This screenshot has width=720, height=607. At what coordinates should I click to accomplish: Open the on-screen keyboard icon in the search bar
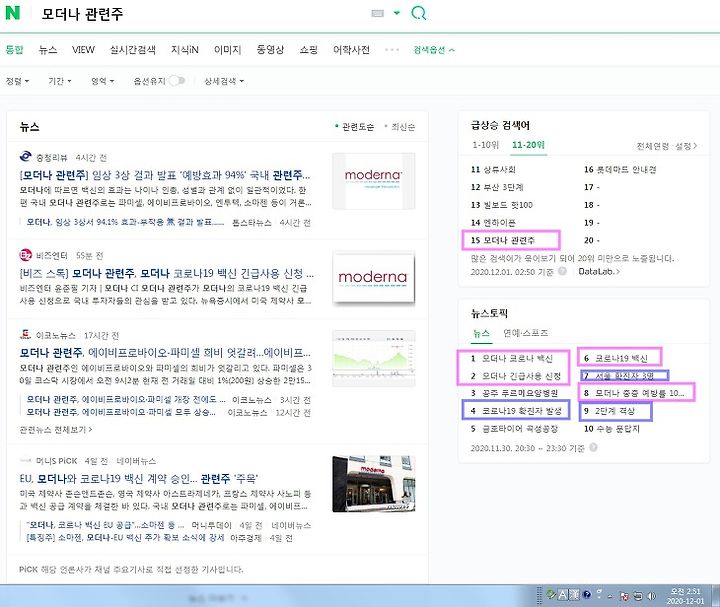click(377, 13)
